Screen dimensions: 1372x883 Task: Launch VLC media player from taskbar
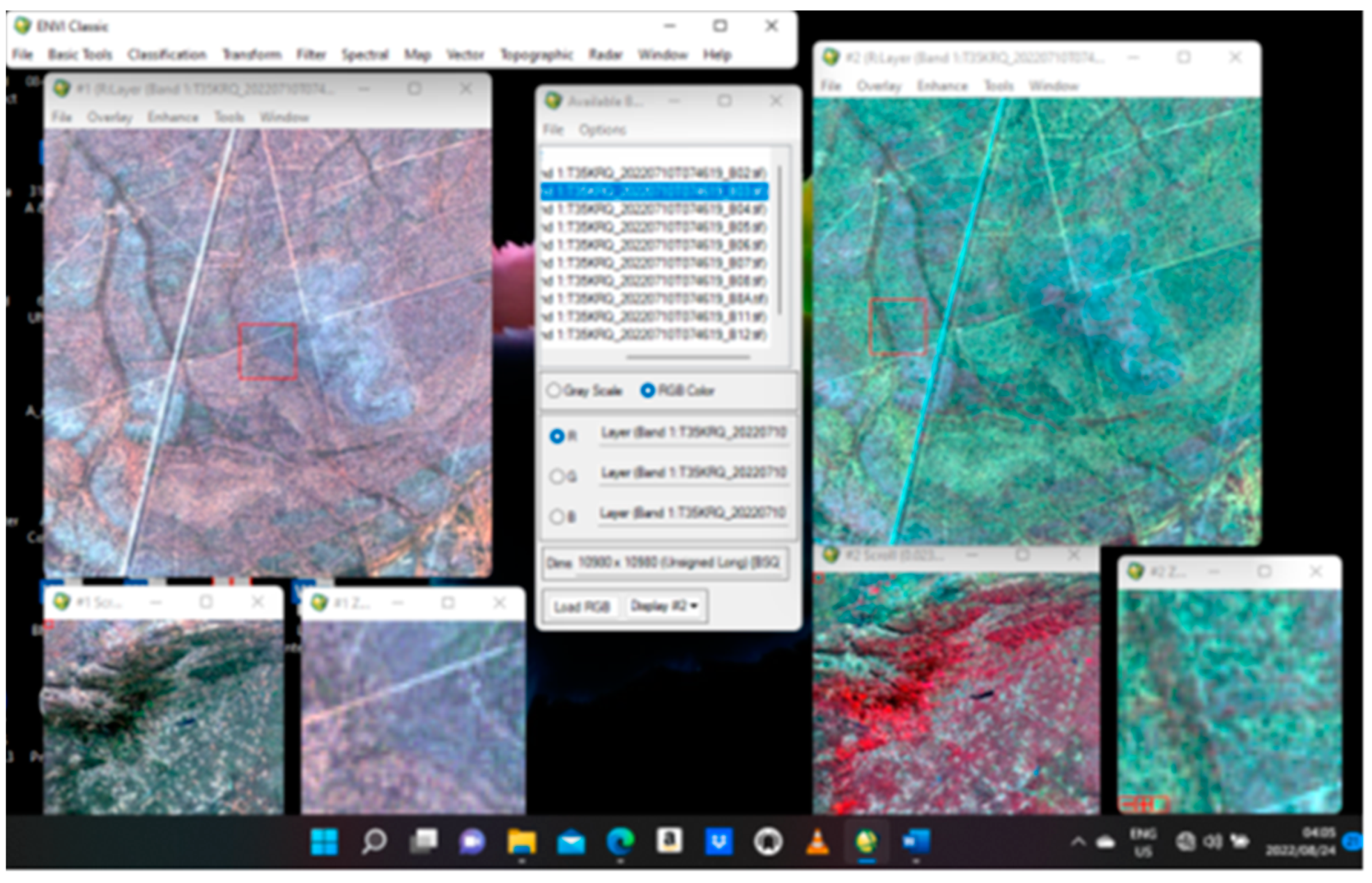click(817, 842)
